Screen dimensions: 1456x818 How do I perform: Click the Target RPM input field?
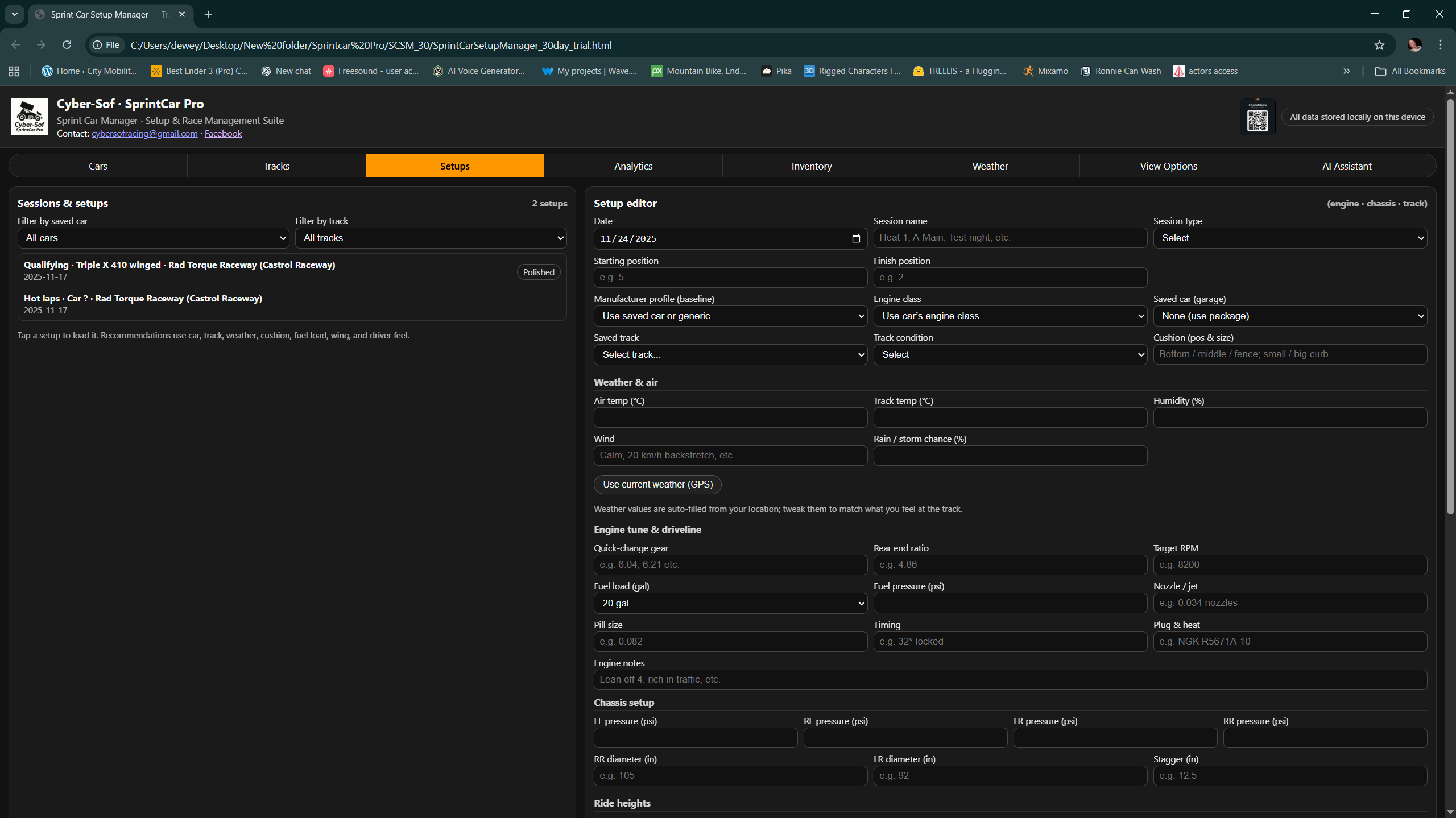1290,565
